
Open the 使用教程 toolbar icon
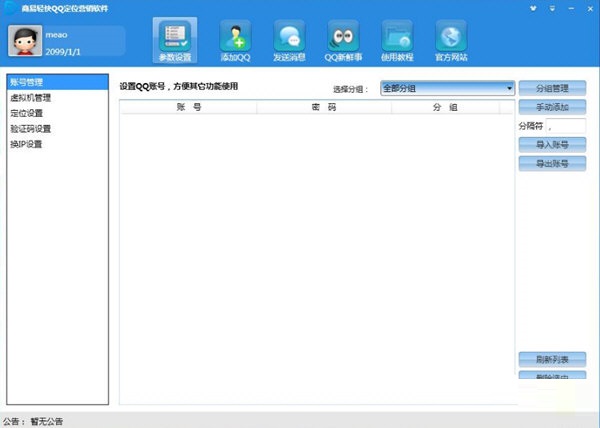pos(397,40)
